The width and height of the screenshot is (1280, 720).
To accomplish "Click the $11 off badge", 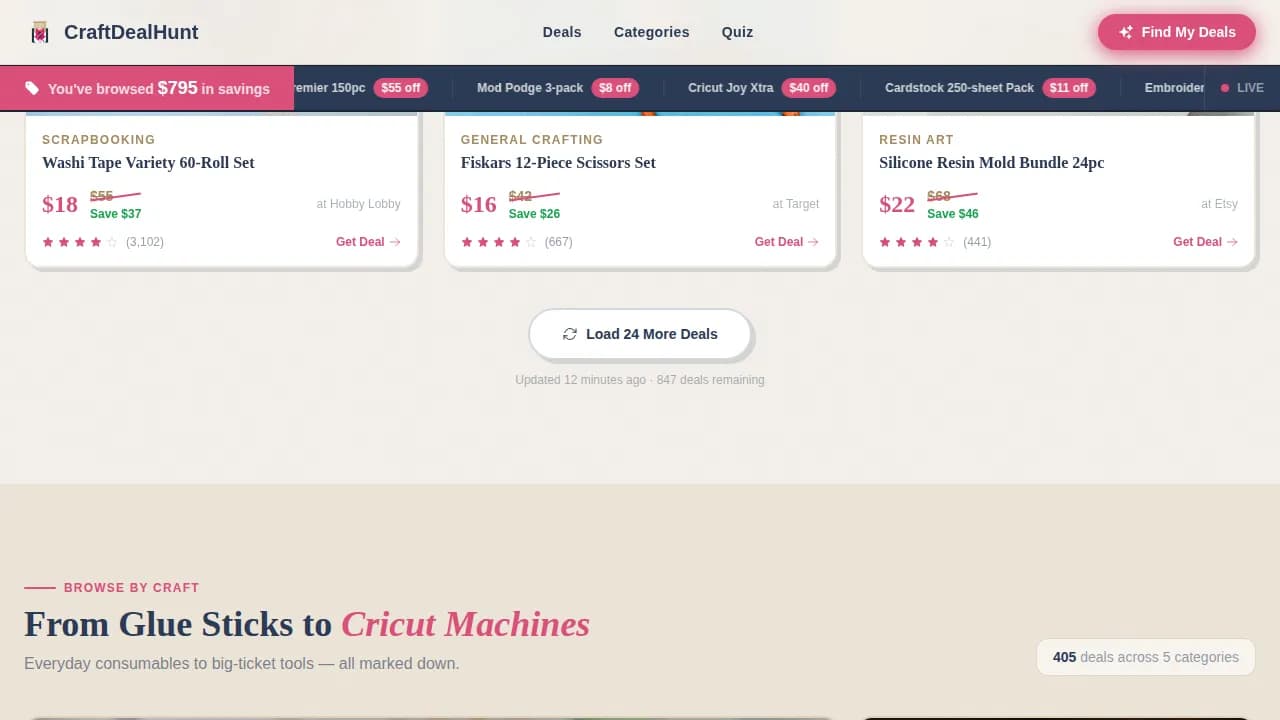I will [x=1069, y=88].
